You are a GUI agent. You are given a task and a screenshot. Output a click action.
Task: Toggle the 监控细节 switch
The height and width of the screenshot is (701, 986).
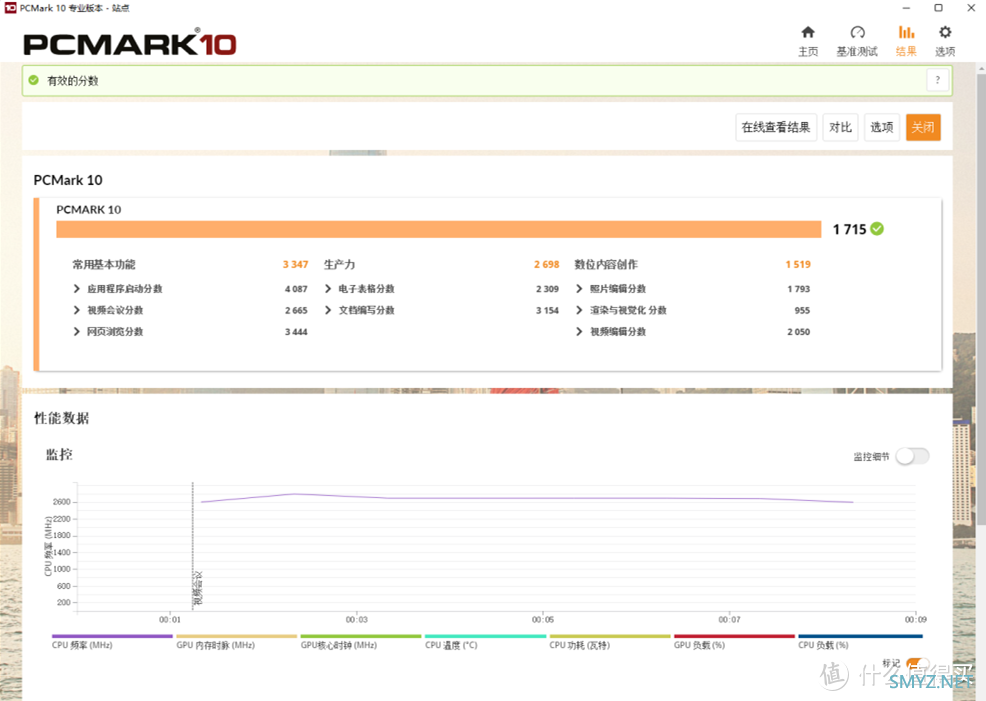pyautogui.click(x=912, y=456)
